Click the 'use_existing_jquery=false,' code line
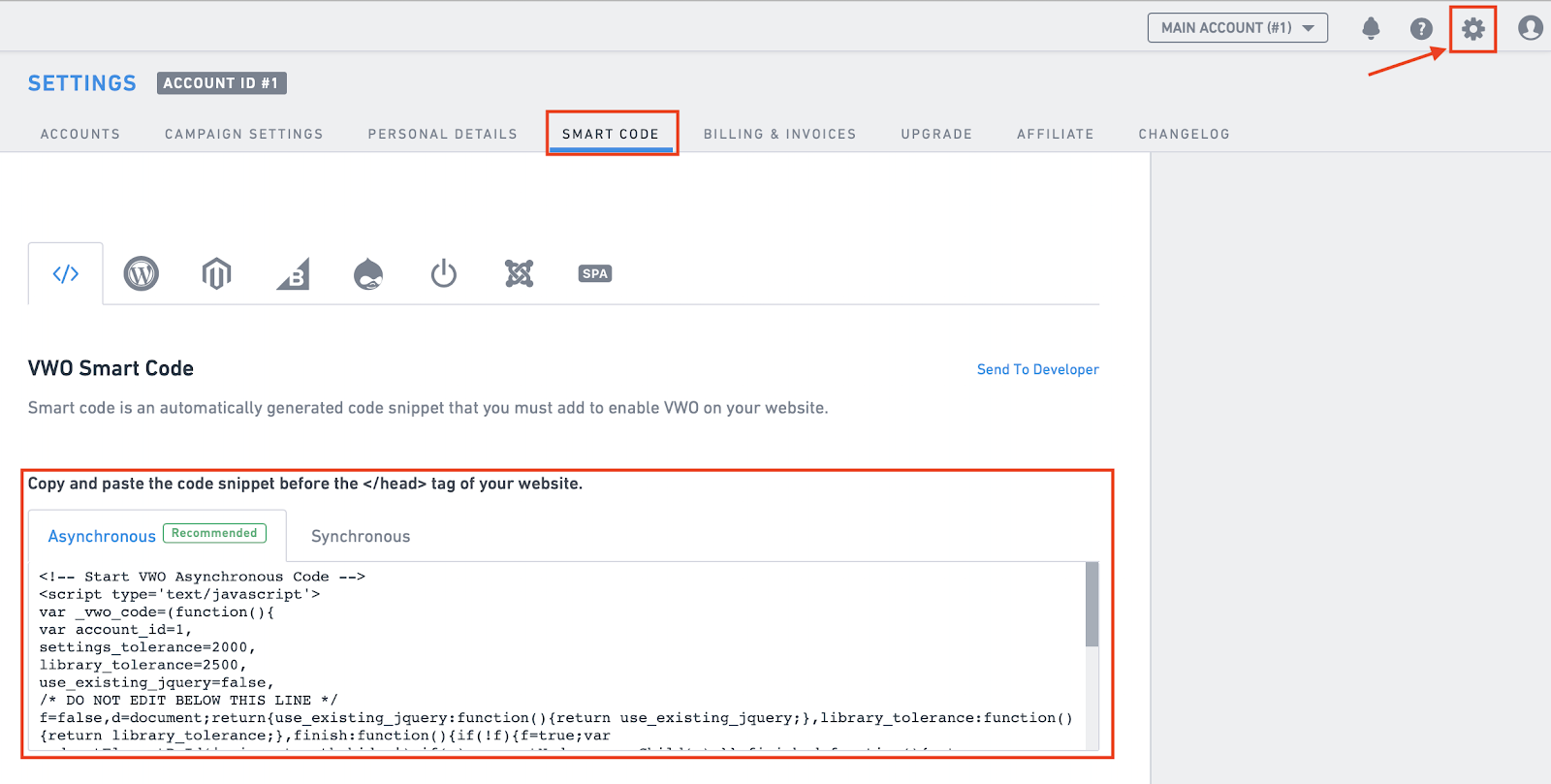The height and width of the screenshot is (784, 1551). (156, 682)
